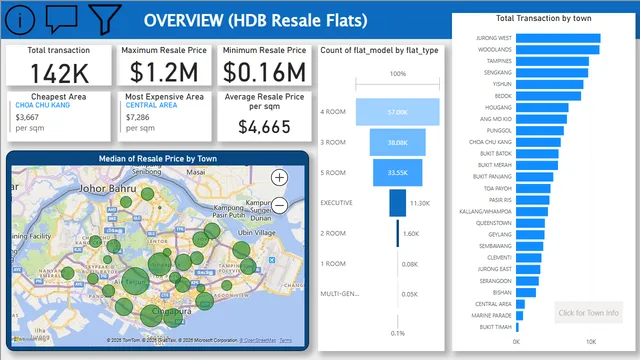Select the CHOA CHU KANG bar in chart
The width and height of the screenshot is (640, 360).
538,142
